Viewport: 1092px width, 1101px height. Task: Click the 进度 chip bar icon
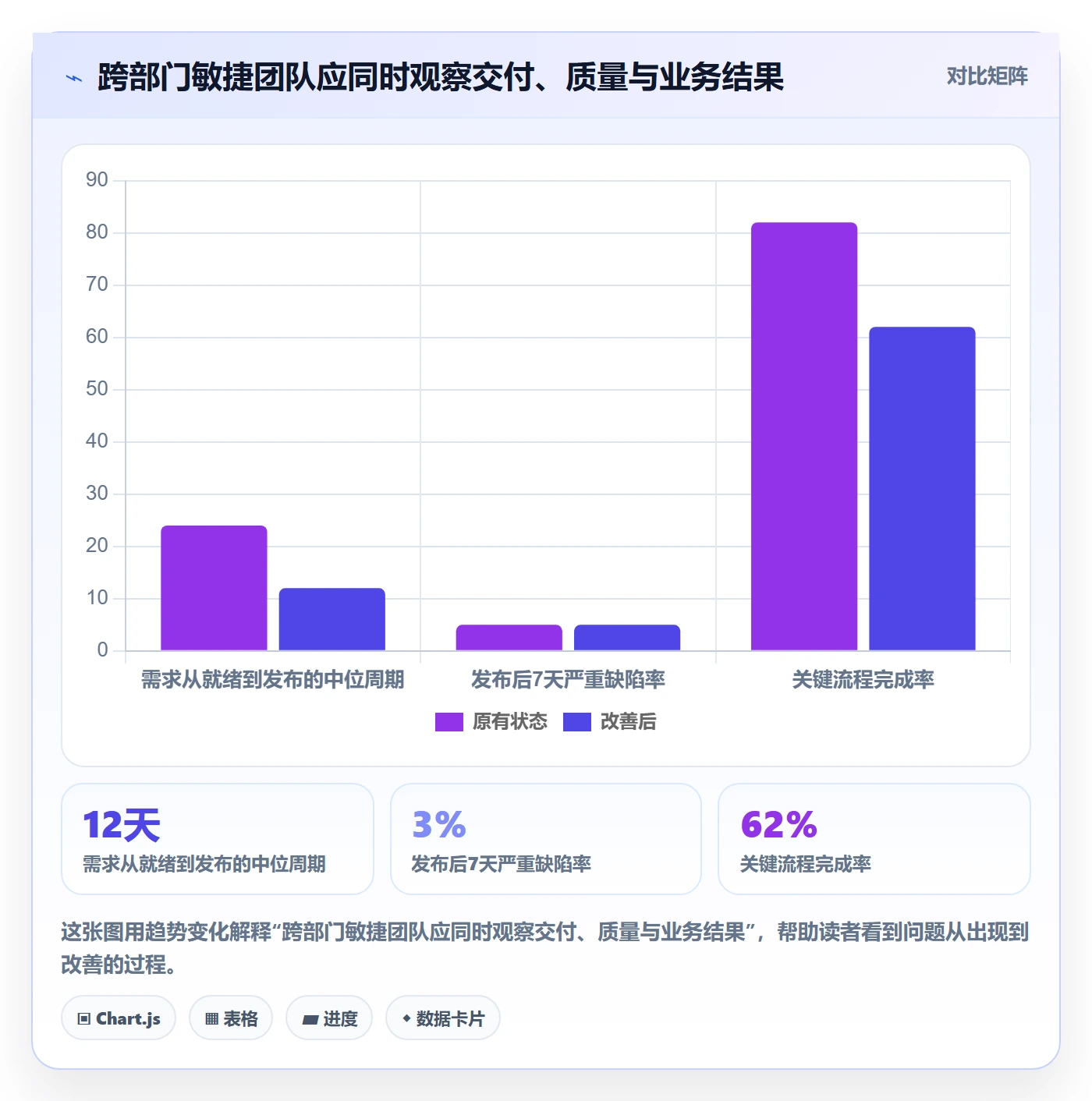pyautogui.click(x=310, y=1019)
